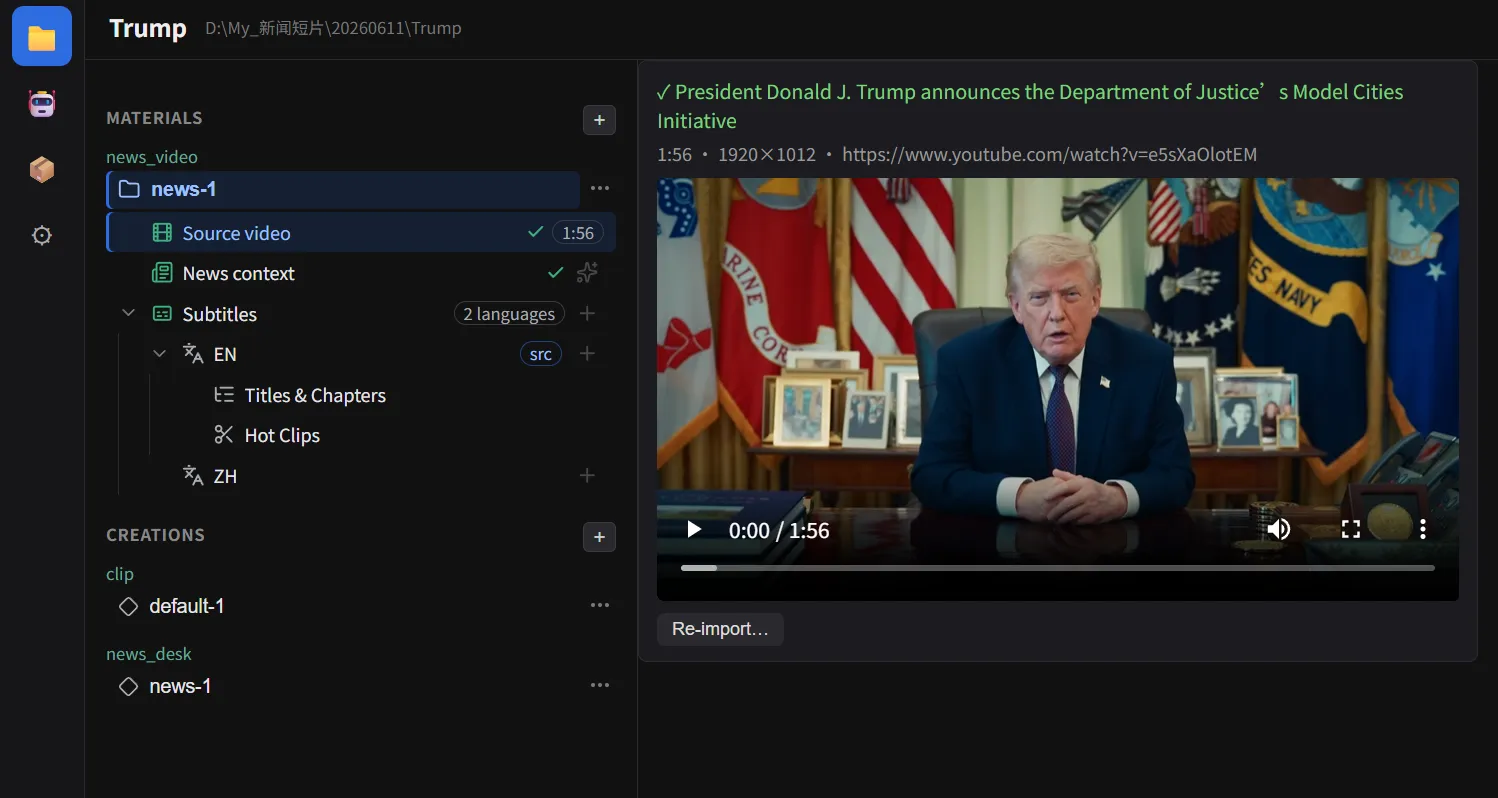Click the MATERIALS section header
This screenshot has height=798, width=1498.
pyautogui.click(x=154, y=118)
